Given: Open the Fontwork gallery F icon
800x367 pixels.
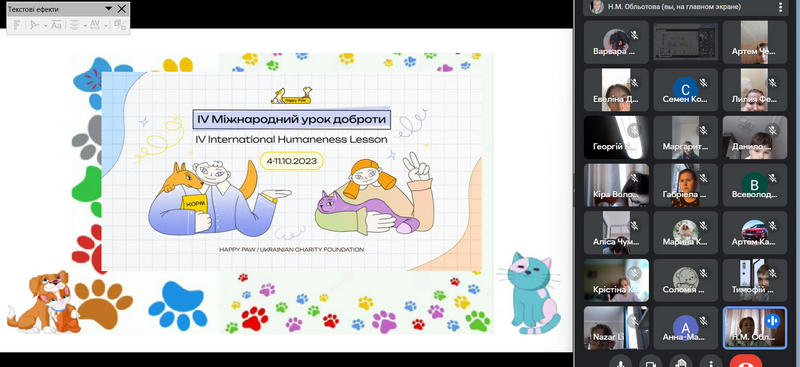Looking at the screenshot, I should tap(16, 25).
